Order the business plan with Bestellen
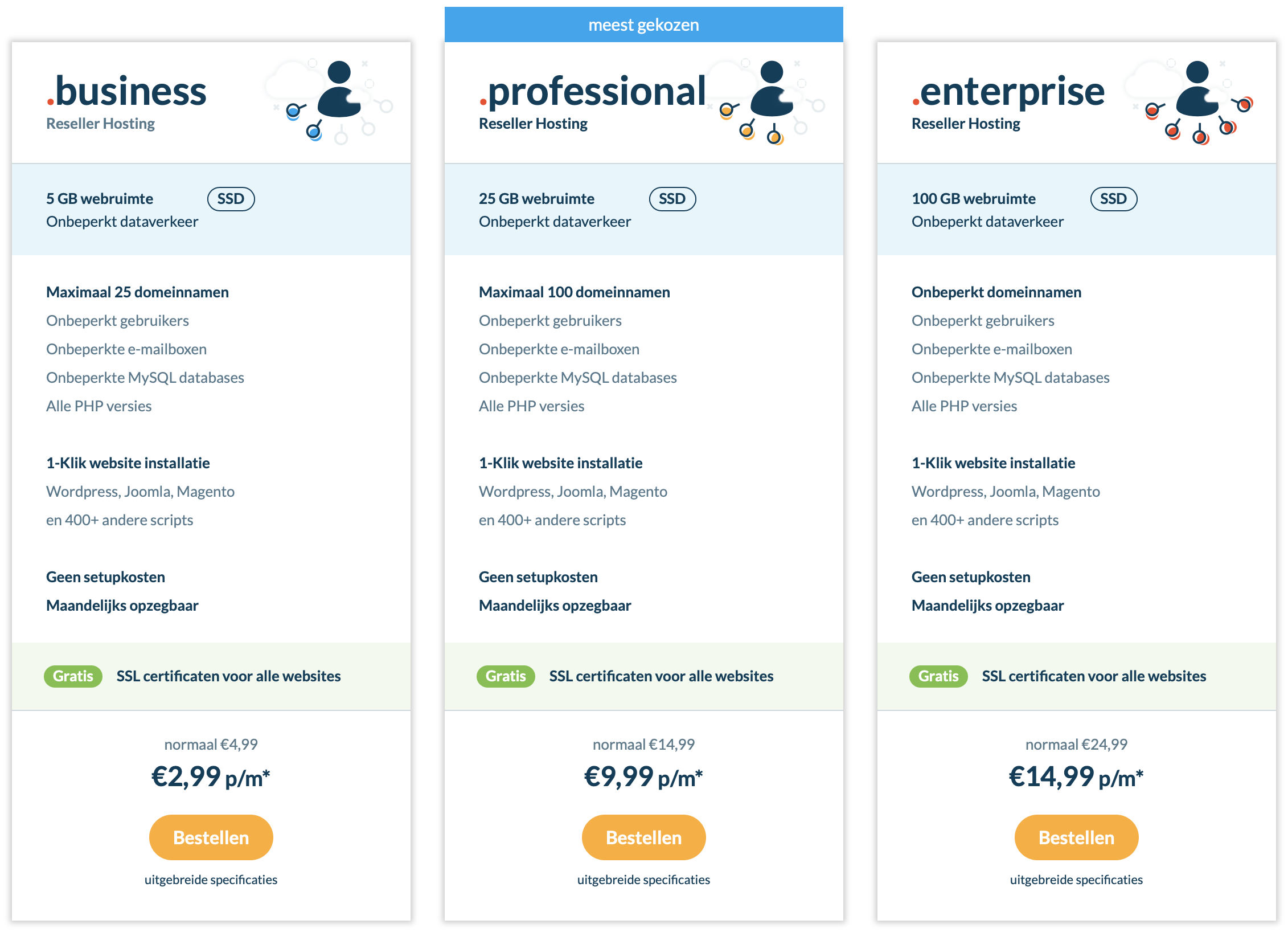Viewport: 1288px width, 932px height. point(211,837)
